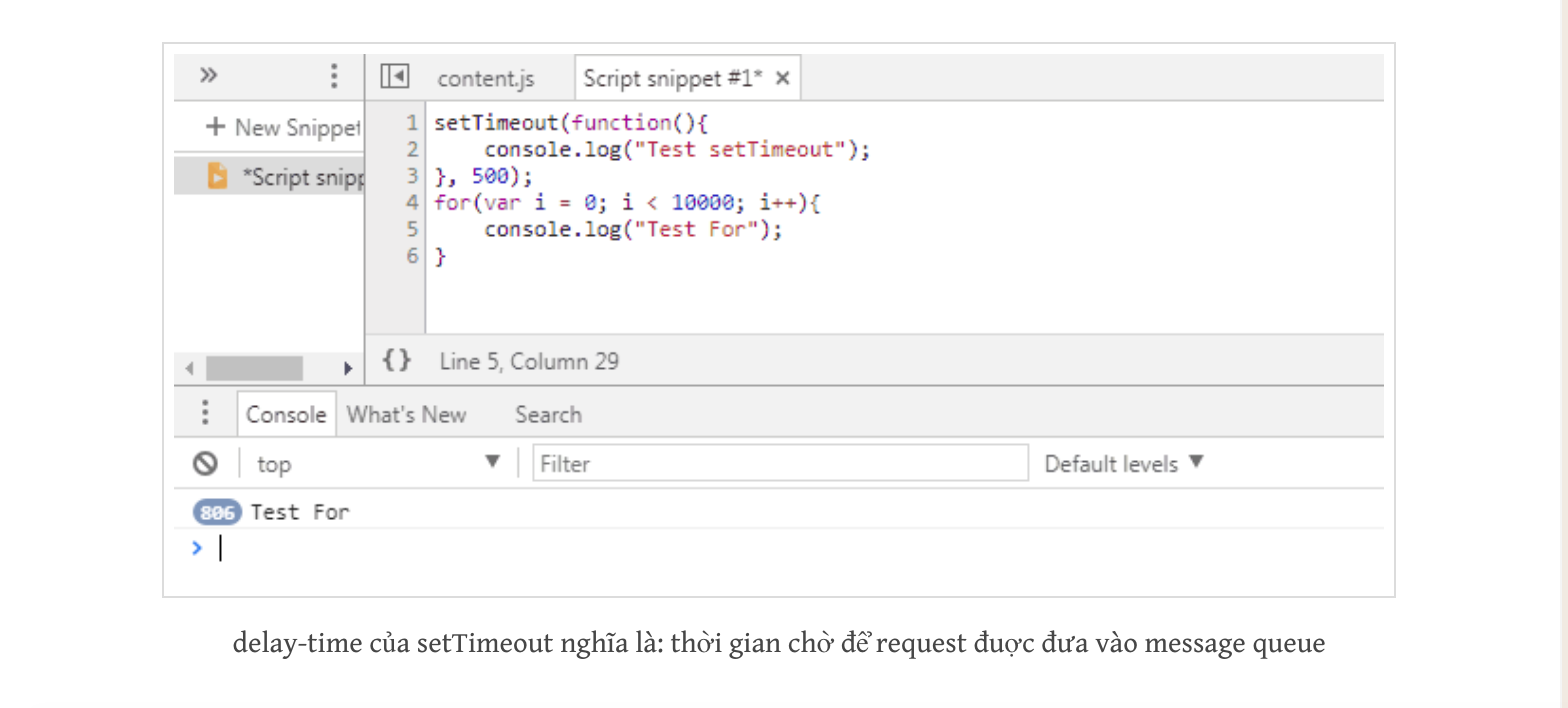This screenshot has width=1568, height=708.
Task: Open the Search drawer tab
Action: pos(548,414)
